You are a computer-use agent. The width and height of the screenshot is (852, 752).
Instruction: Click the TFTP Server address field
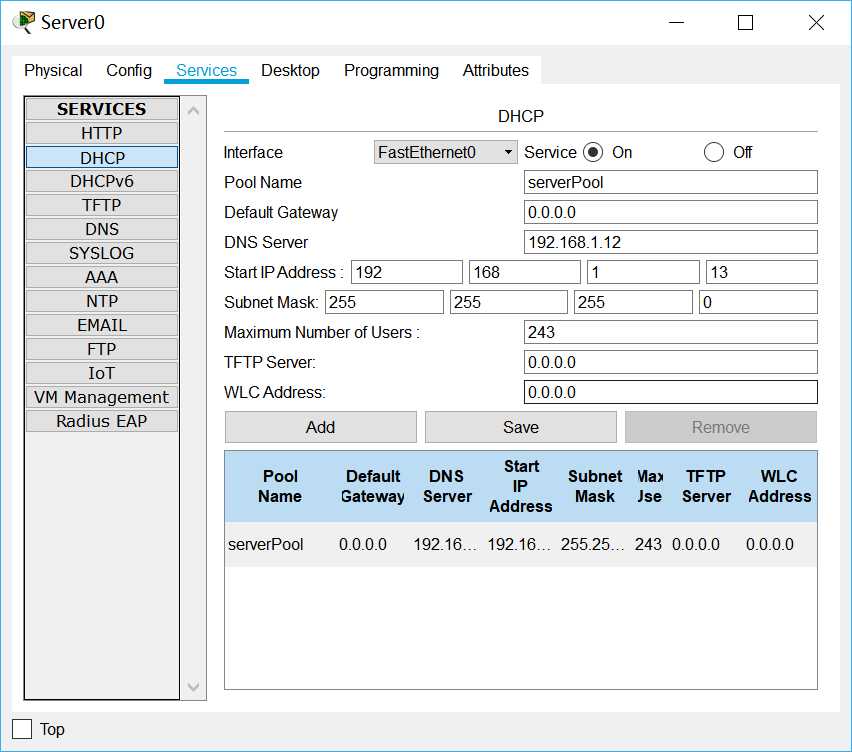click(x=671, y=362)
